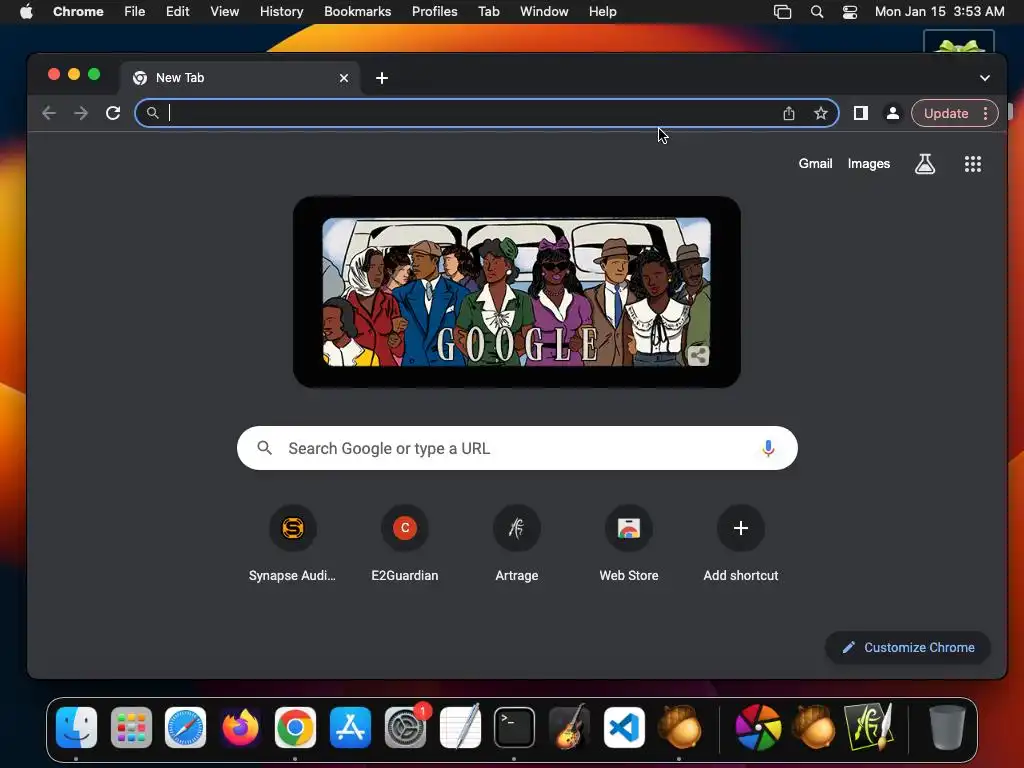Screen dimensions: 1024x768
Task: Launch Firefox from the Dock
Action: 240,727
